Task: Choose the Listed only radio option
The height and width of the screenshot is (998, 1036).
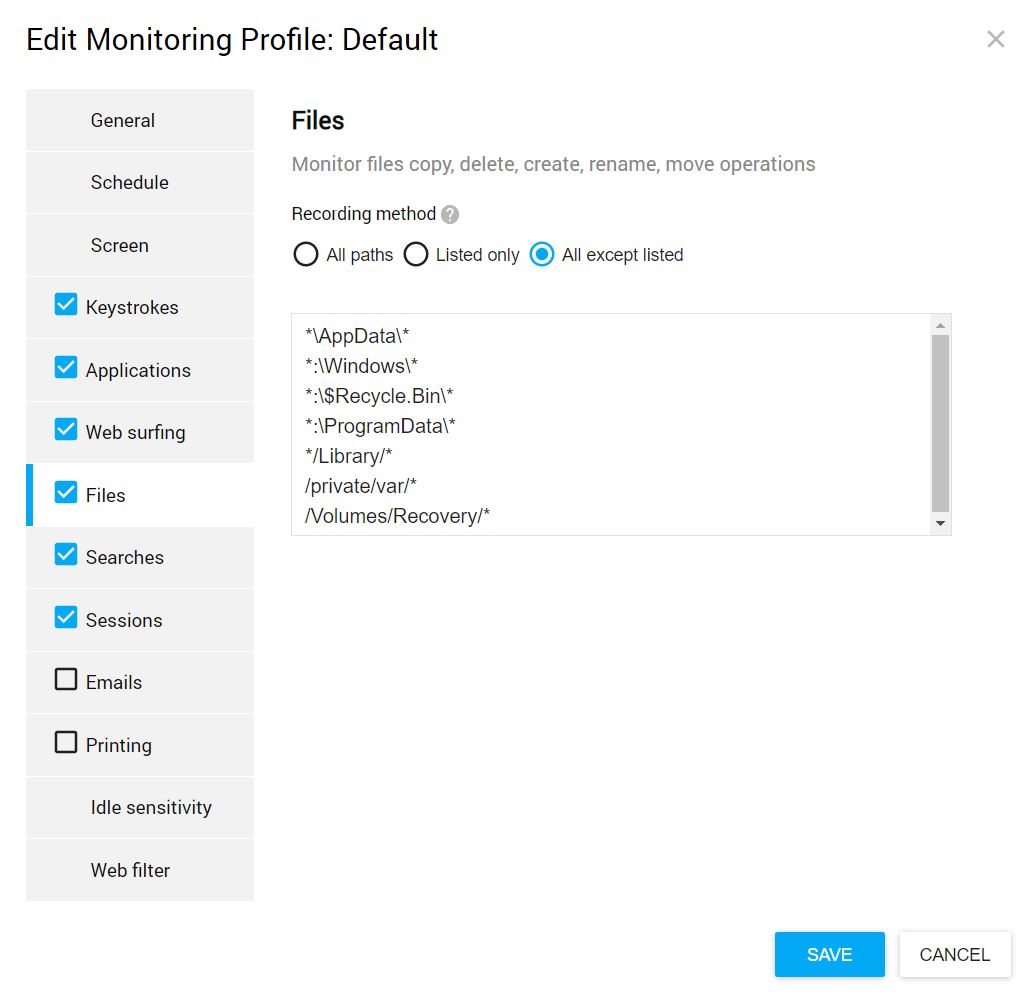Action: pyautogui.click(x=416, y=255)
